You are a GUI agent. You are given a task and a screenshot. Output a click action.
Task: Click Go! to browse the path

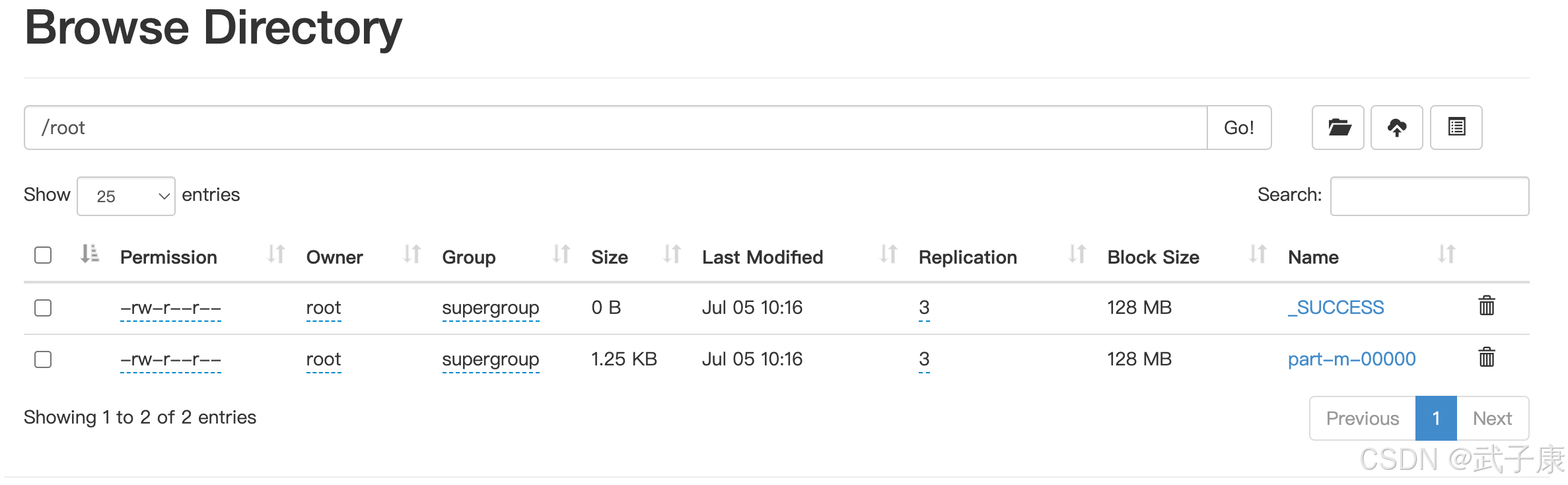tap(1238, 128)
